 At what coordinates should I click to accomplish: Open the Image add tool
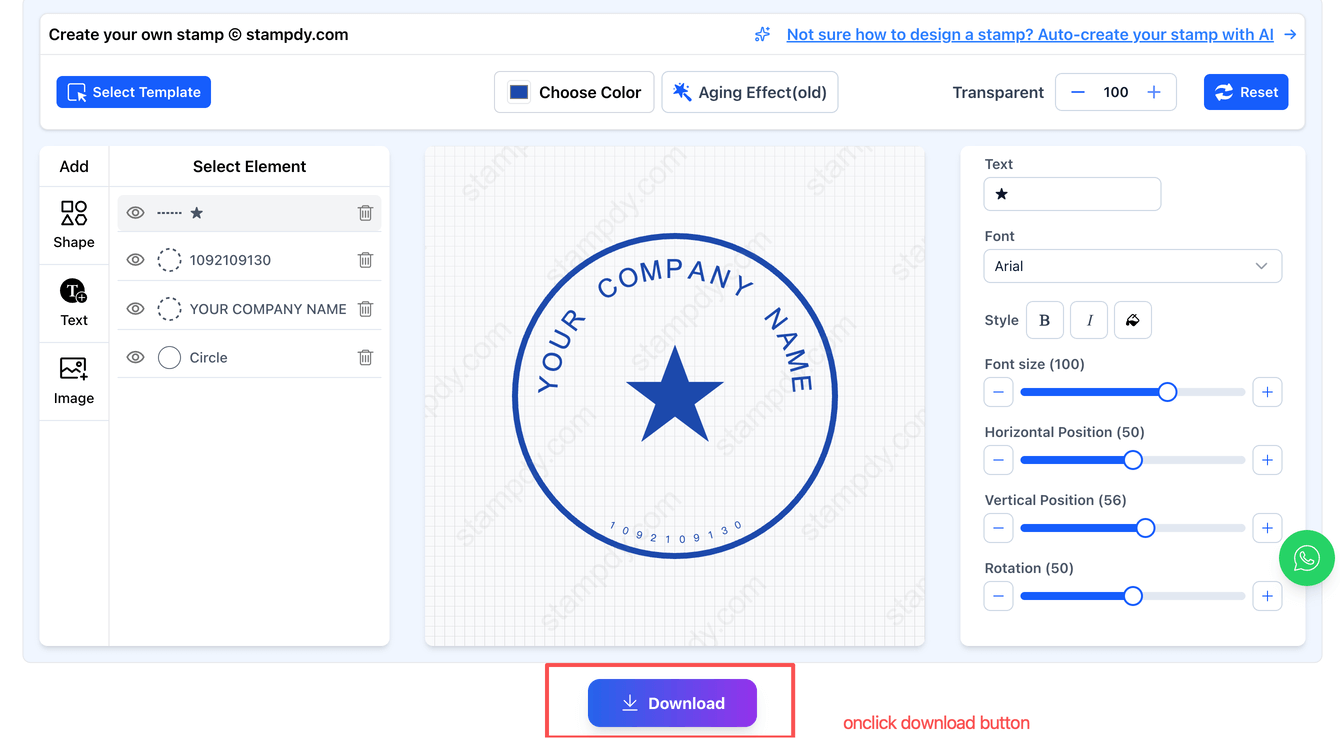point(74,380)
